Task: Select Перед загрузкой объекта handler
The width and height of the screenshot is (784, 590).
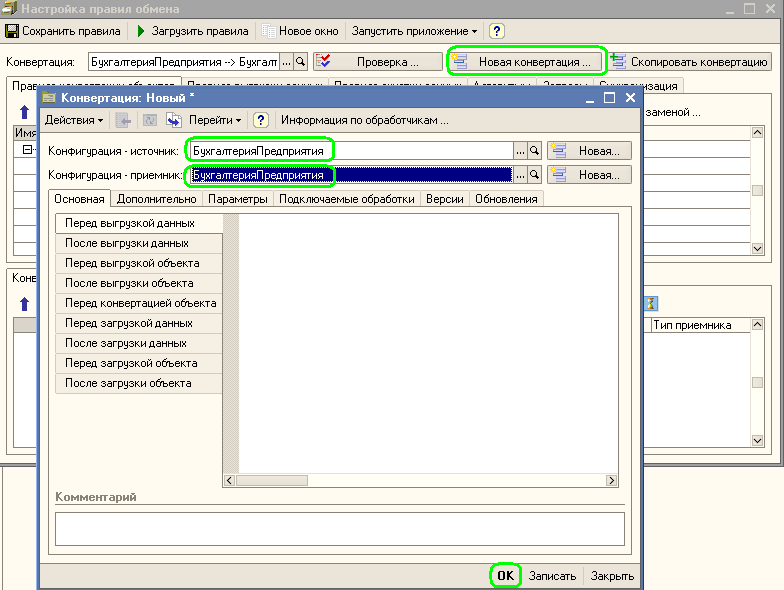Action: (x=138, y=364)
